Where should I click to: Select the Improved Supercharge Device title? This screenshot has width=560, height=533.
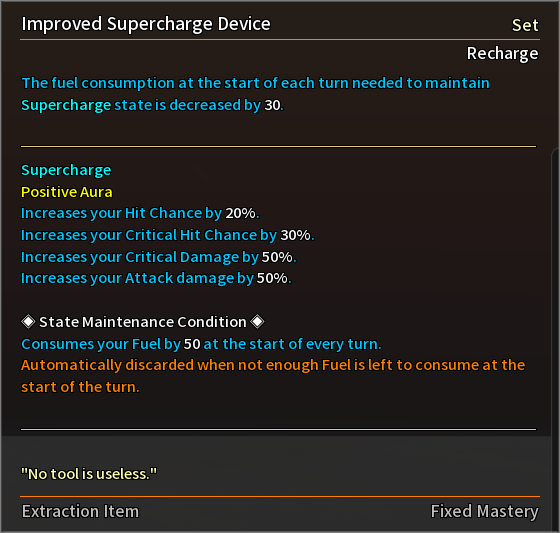tap(146, 24)
